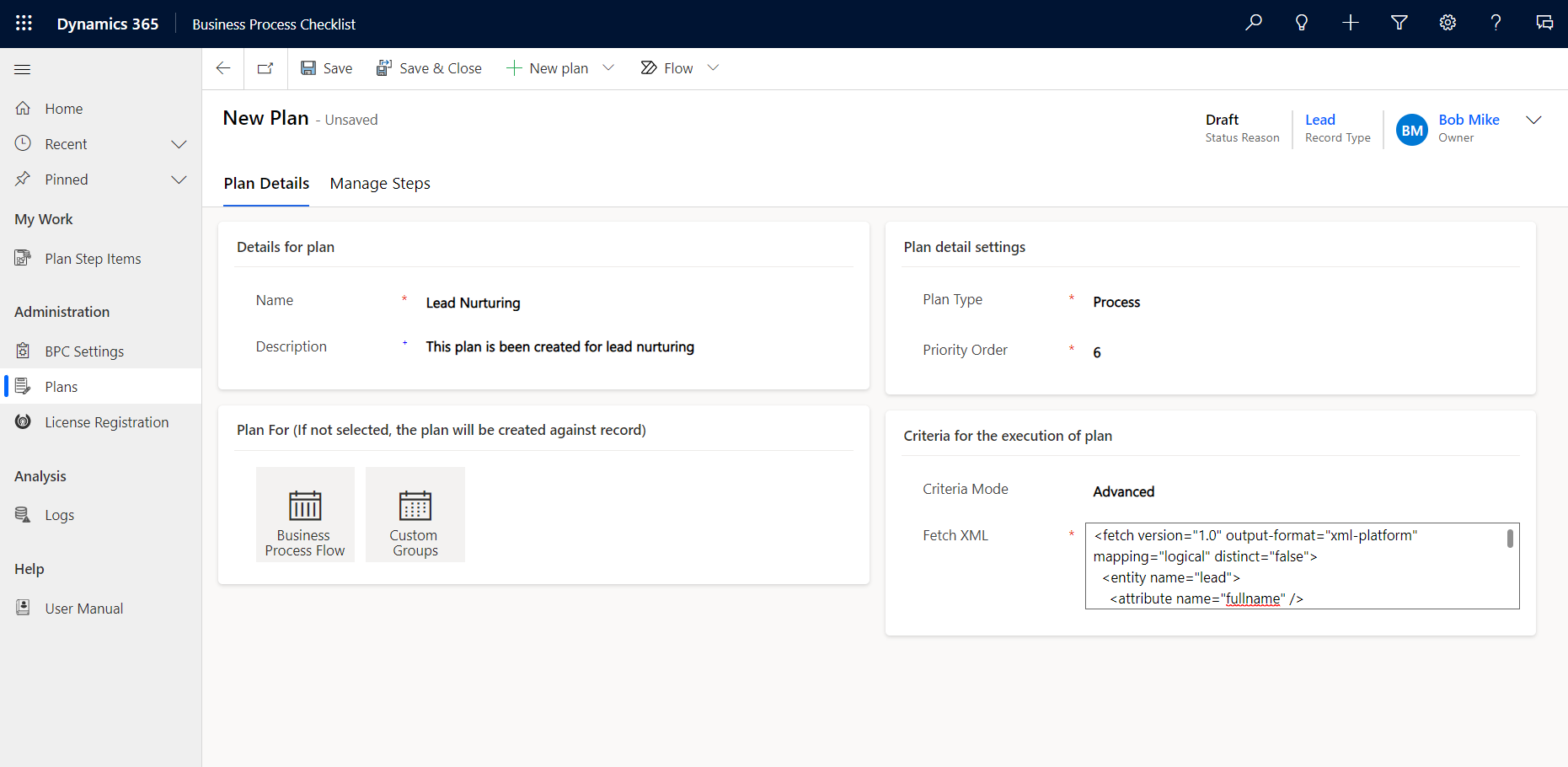Expand the Recent section chevron
Viewport: 1568px width, 767px height.
tap(179, 144)
